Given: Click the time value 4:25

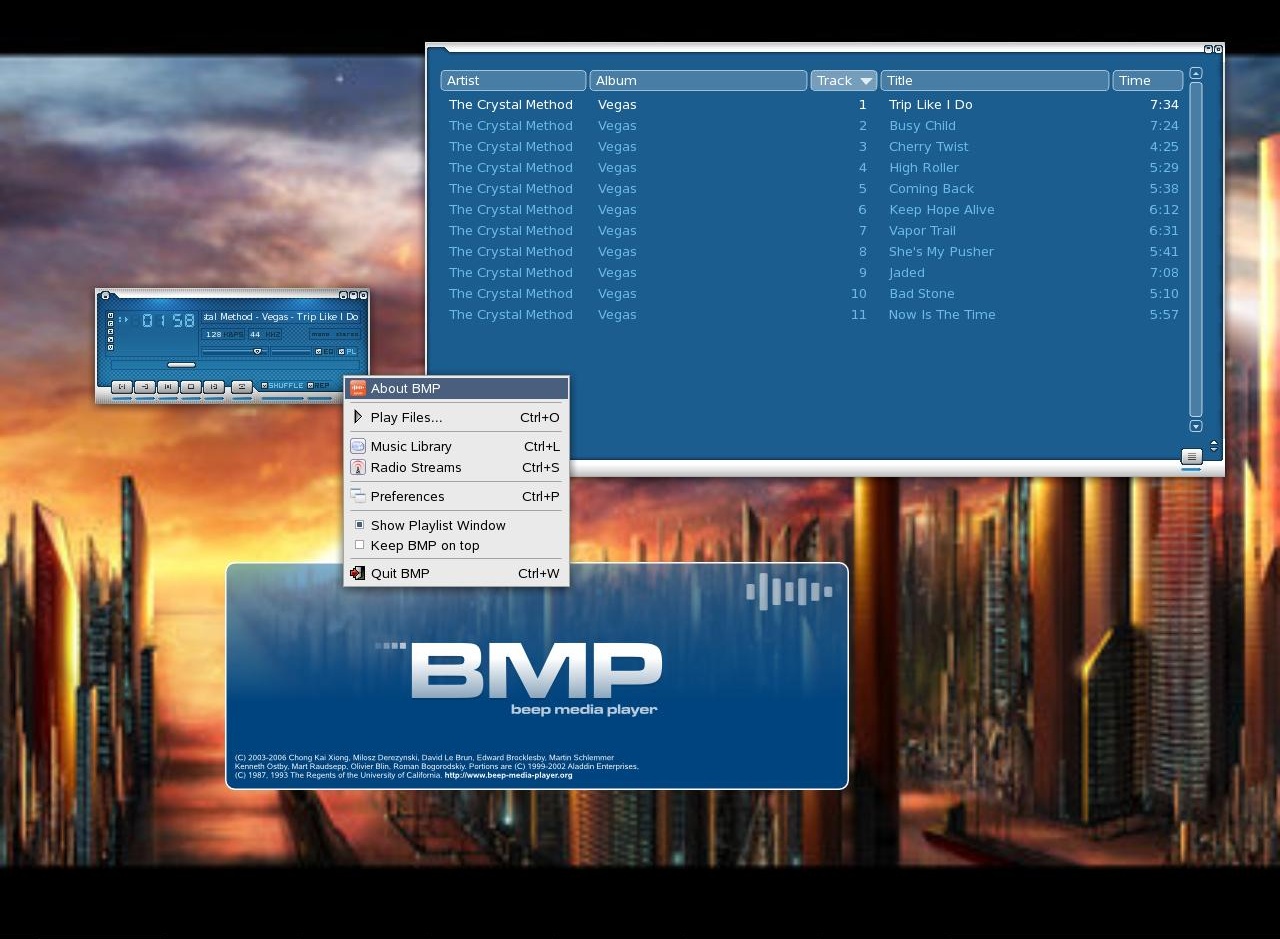Looking at the screenshot, I should point(1164,146).
